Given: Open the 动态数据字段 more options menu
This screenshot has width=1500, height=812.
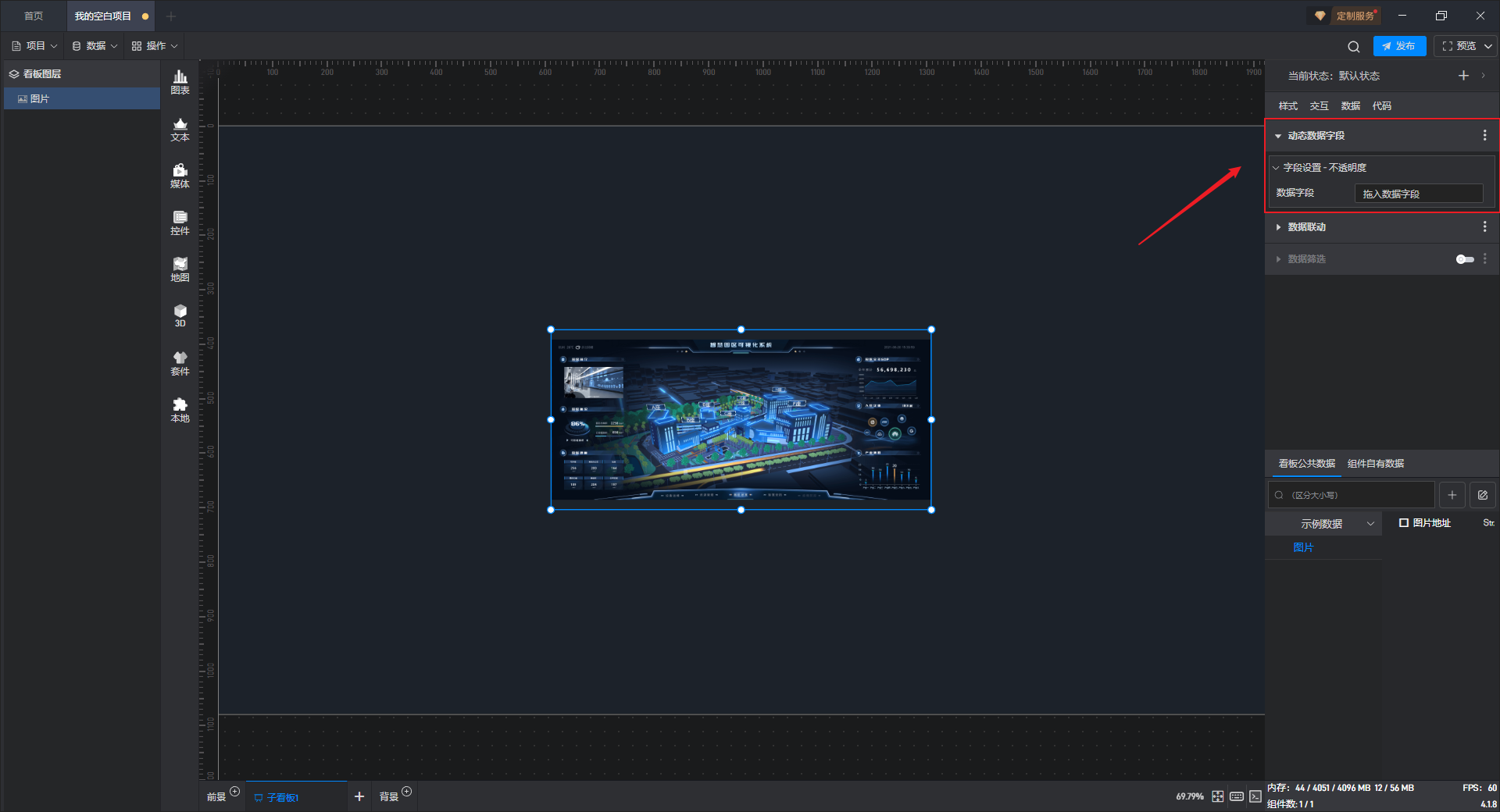Looking at the screenshot, I should (1484, 136).
